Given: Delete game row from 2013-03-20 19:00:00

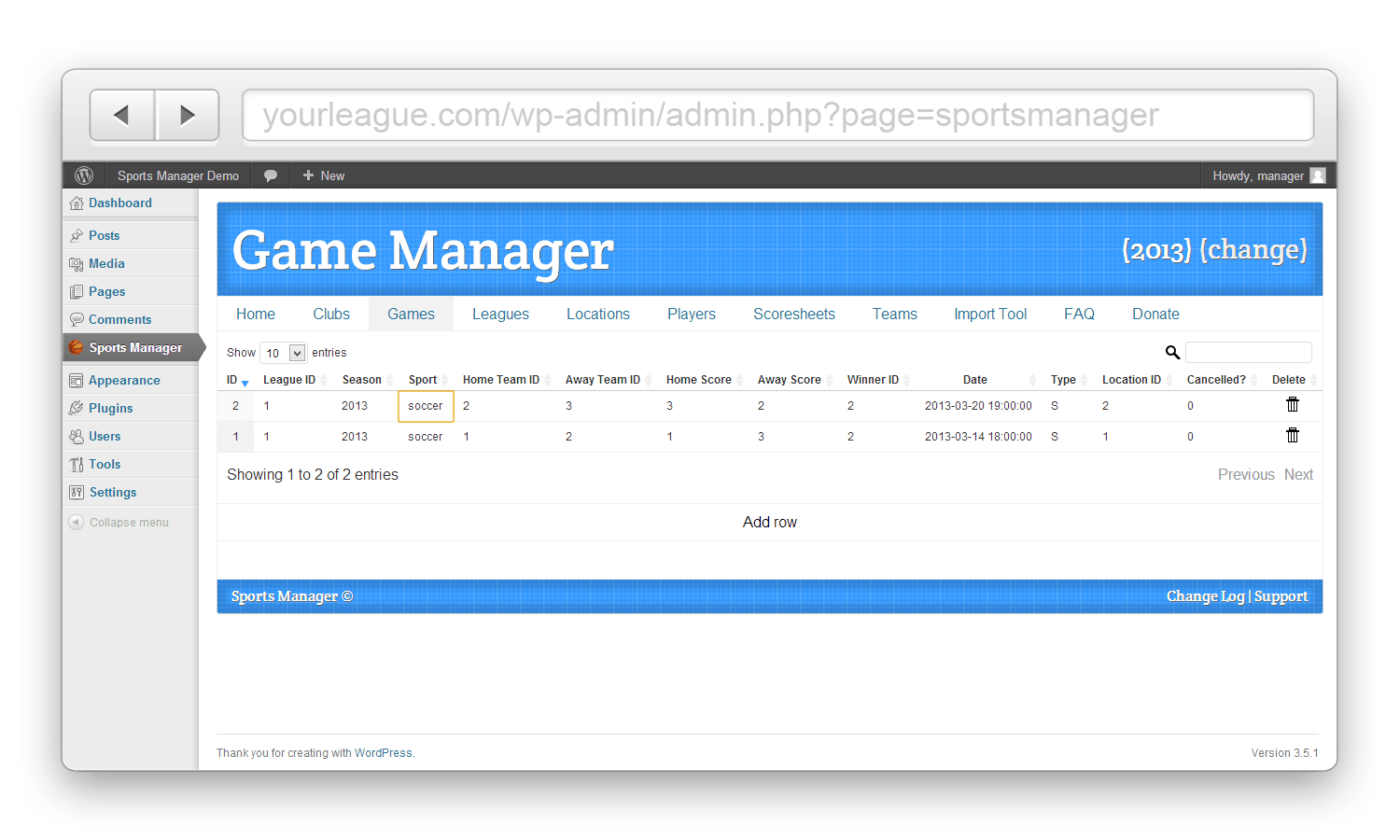Looking at the screenshot, I should click(x=1293, y=404).
